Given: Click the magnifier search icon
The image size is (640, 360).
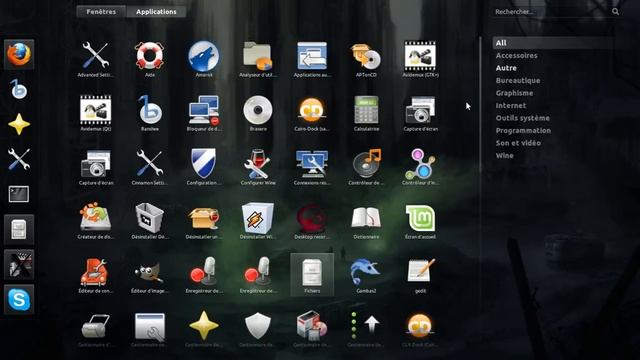Looking at the screenshot, I should tap(616, 12).
